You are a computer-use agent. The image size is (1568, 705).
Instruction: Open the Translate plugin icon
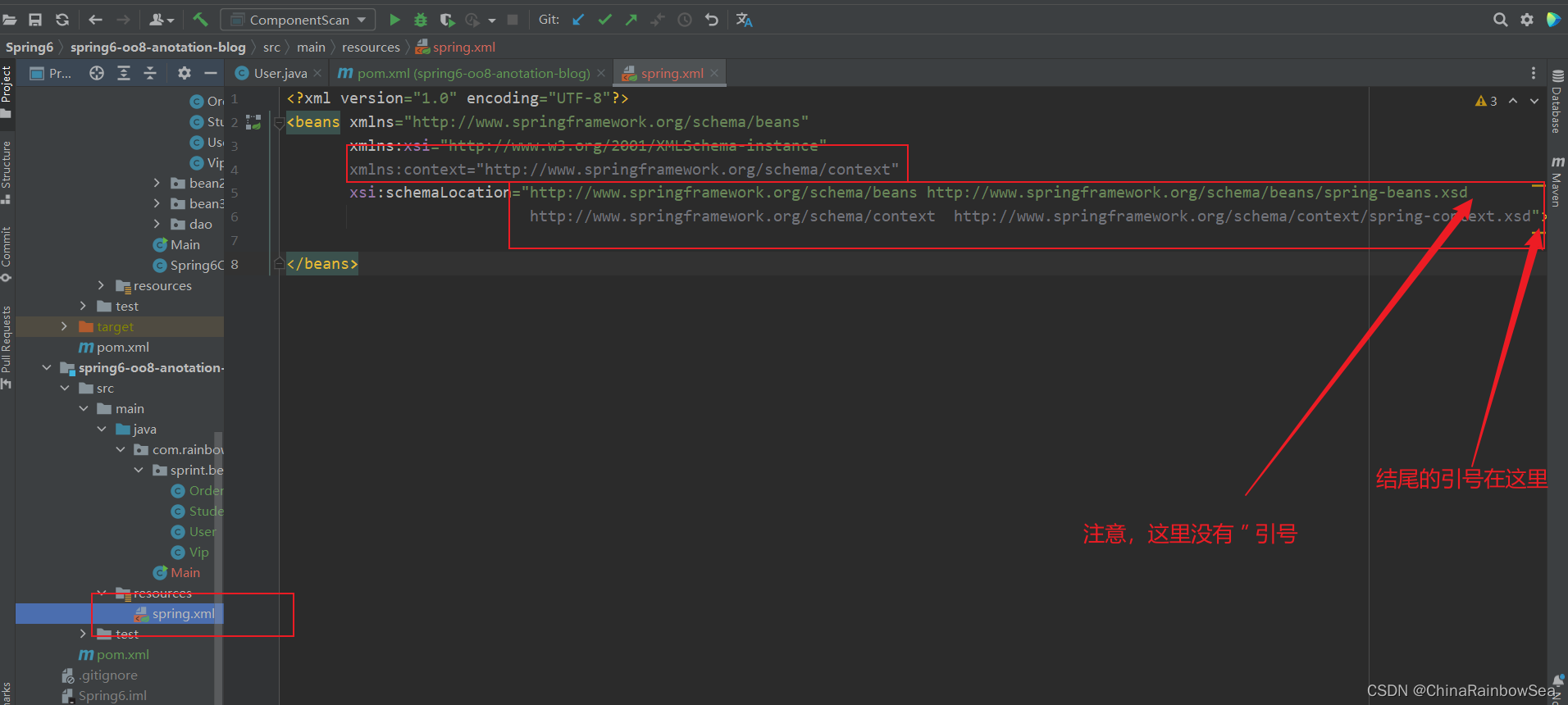(744, 20)
